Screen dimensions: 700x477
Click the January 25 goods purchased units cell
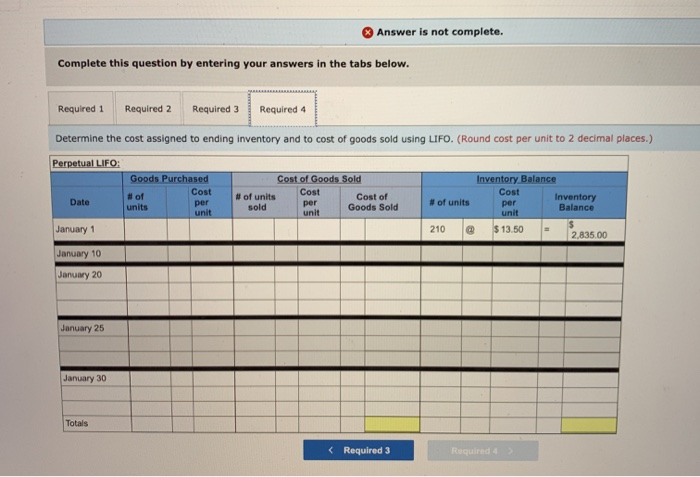click(x=149, y=328)
